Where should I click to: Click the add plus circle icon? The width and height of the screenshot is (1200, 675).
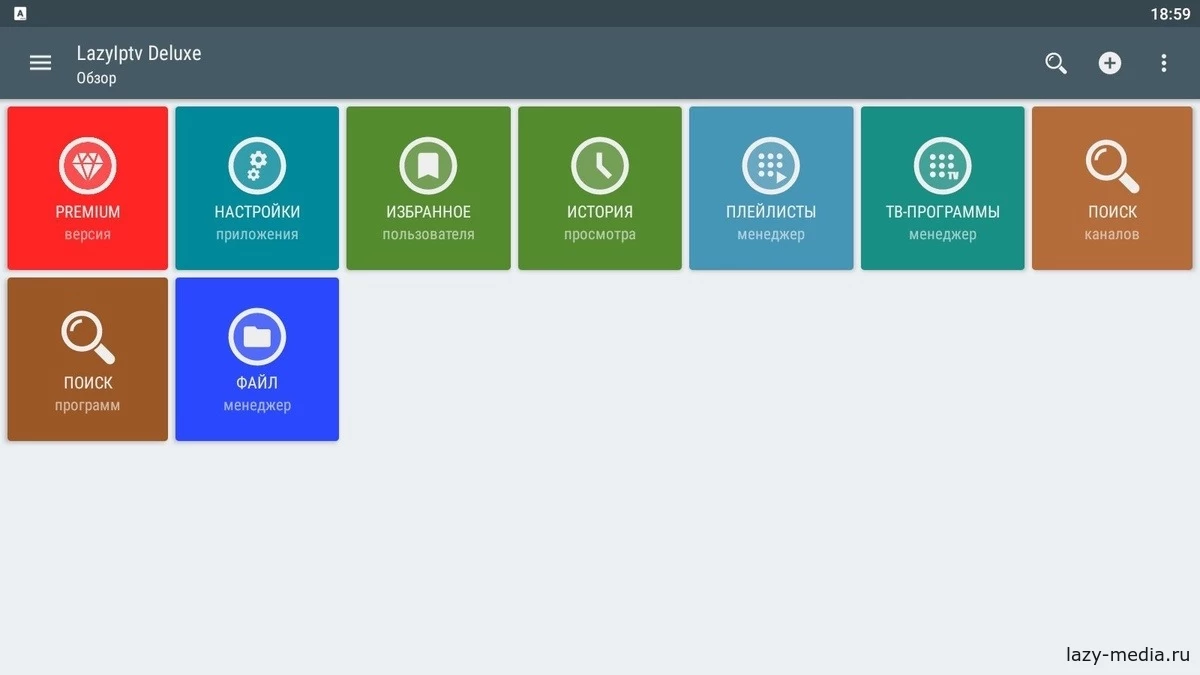coord(1110,63)
